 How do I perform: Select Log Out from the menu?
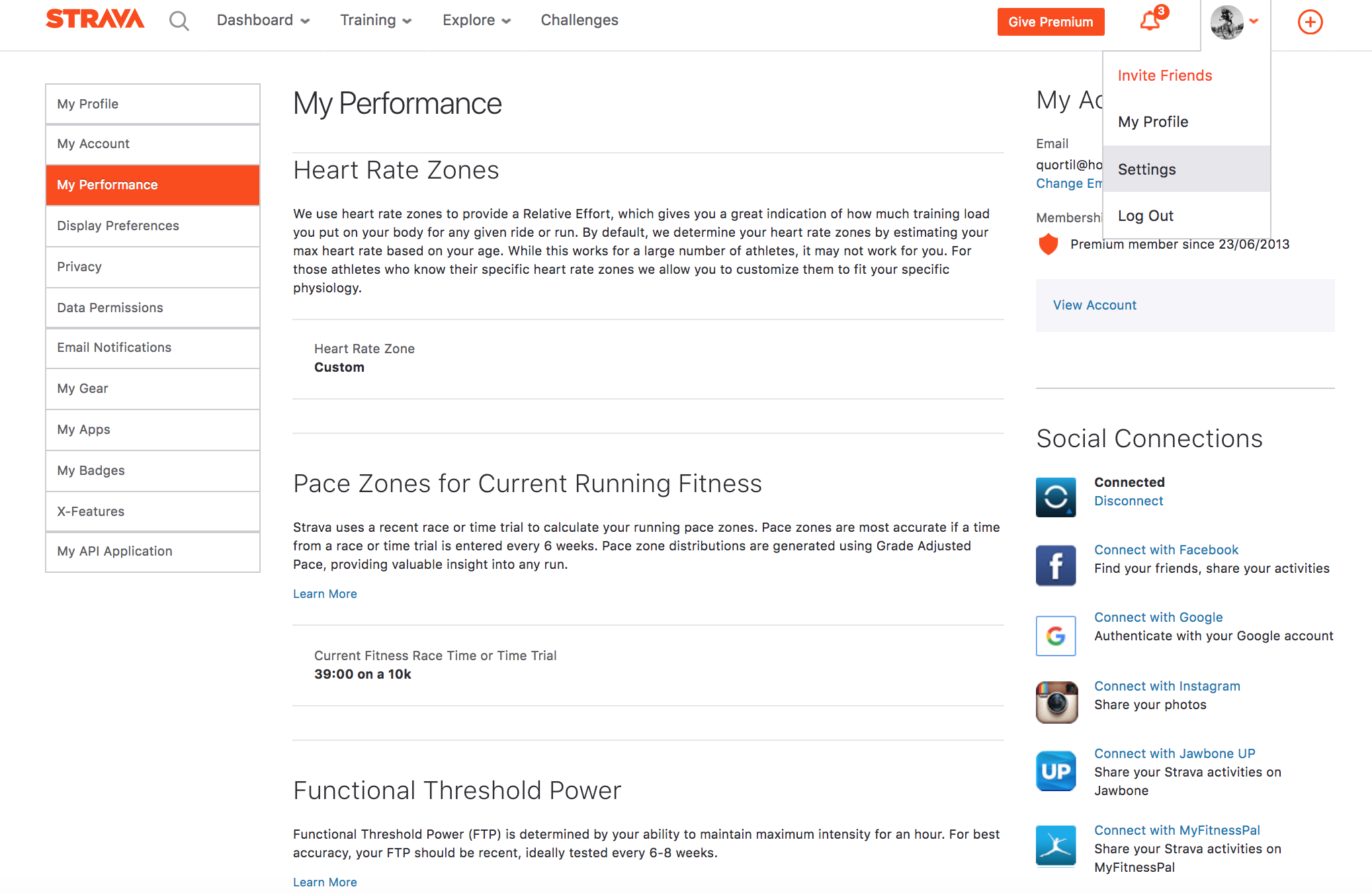click(1146, 216)
